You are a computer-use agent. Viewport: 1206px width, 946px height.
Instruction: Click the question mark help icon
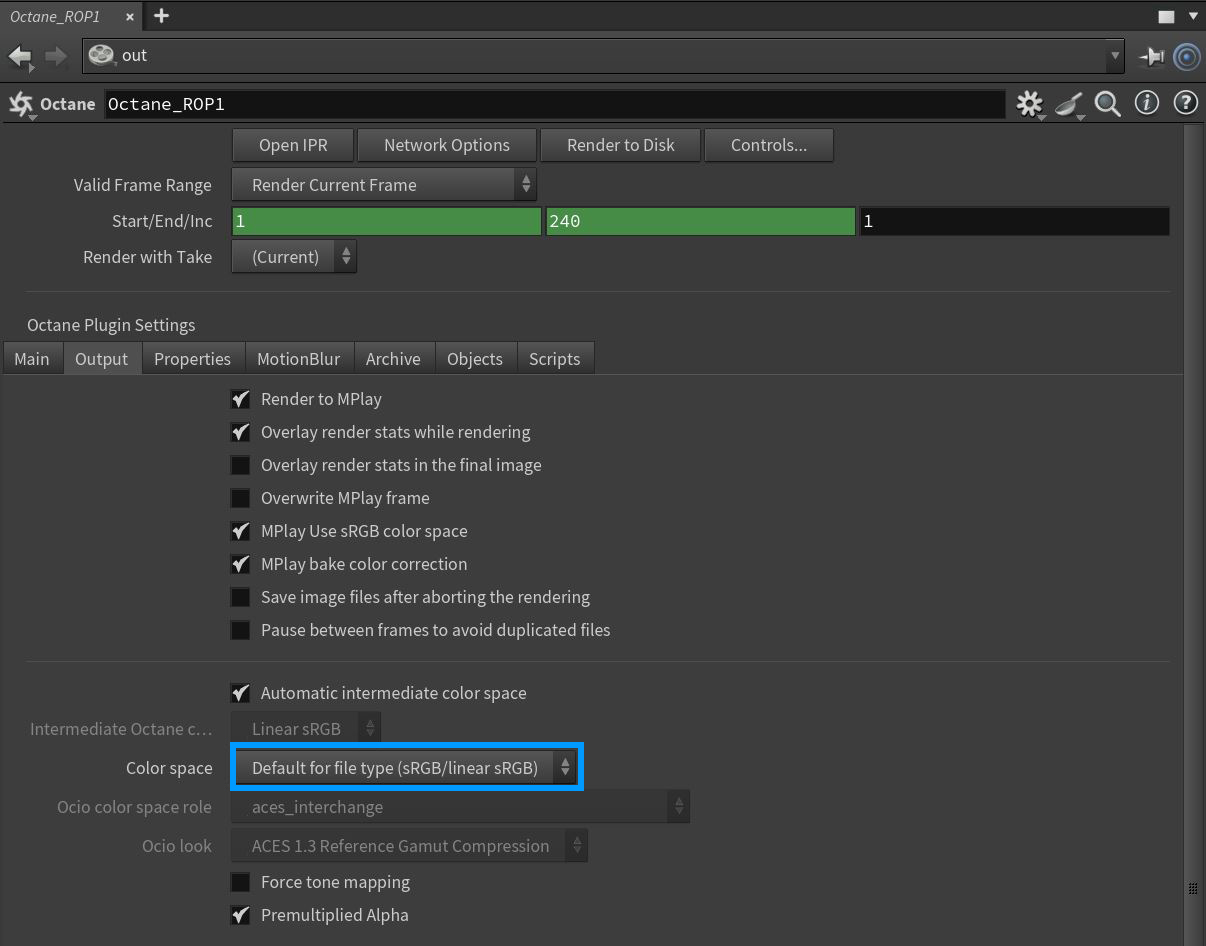[1185, 103]
